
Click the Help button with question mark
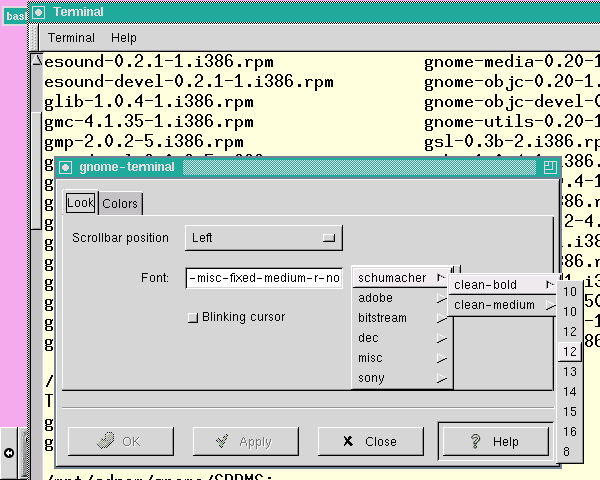[493, 440]
